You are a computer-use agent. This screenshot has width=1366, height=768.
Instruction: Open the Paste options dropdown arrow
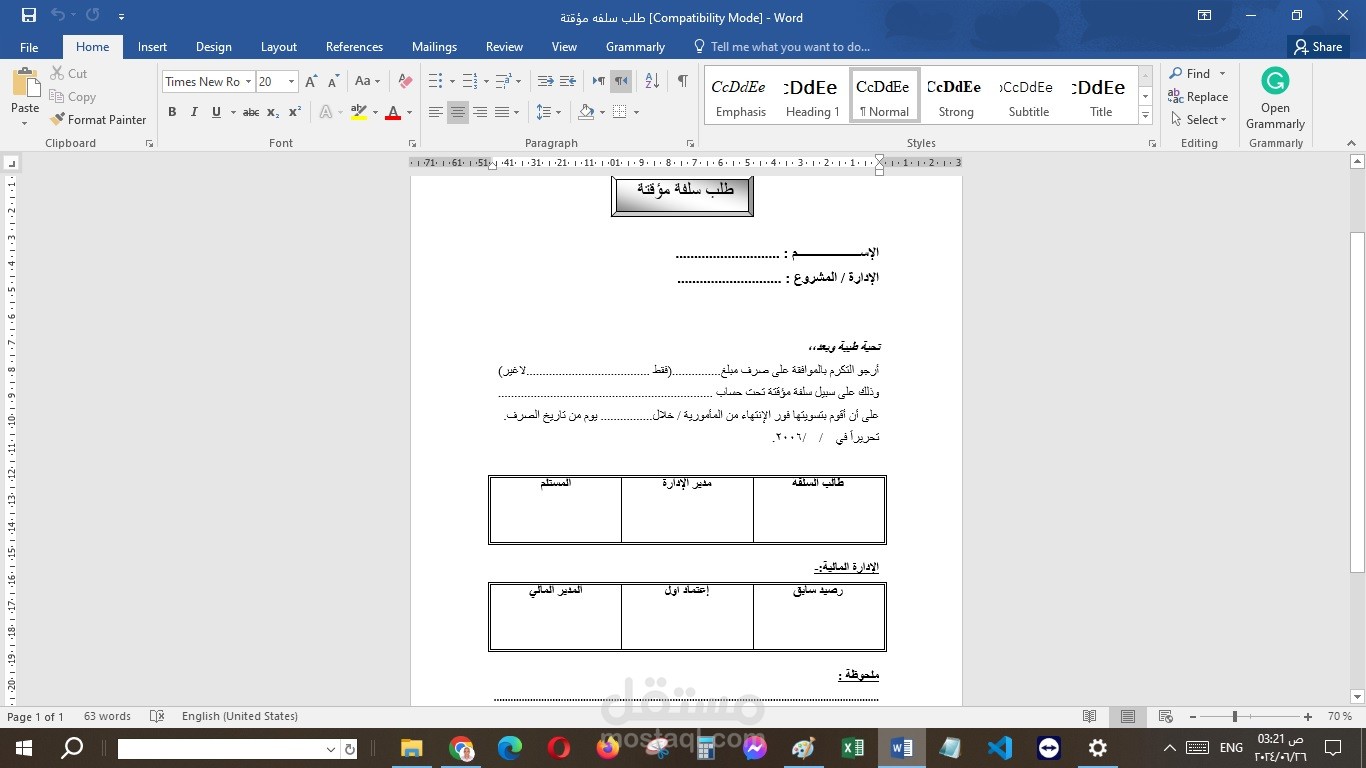pyautogui.click(x=25, y=124)
